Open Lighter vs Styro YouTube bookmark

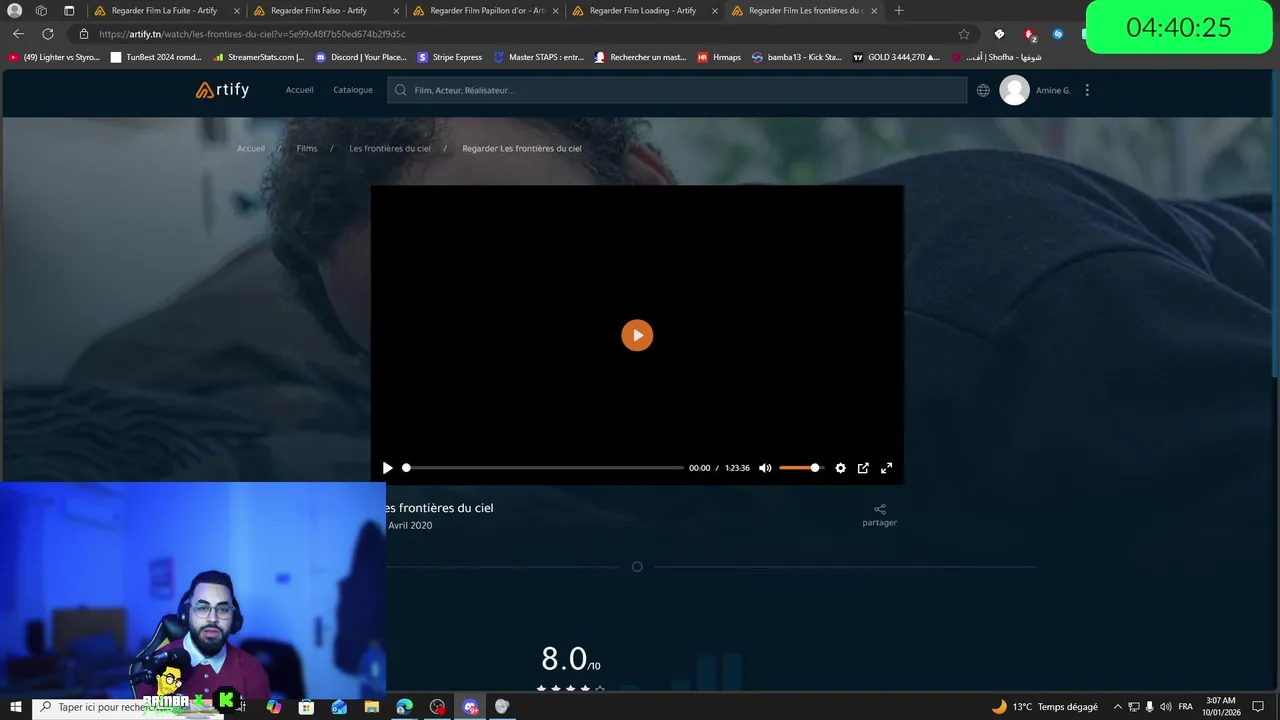(x=54, y=57)
